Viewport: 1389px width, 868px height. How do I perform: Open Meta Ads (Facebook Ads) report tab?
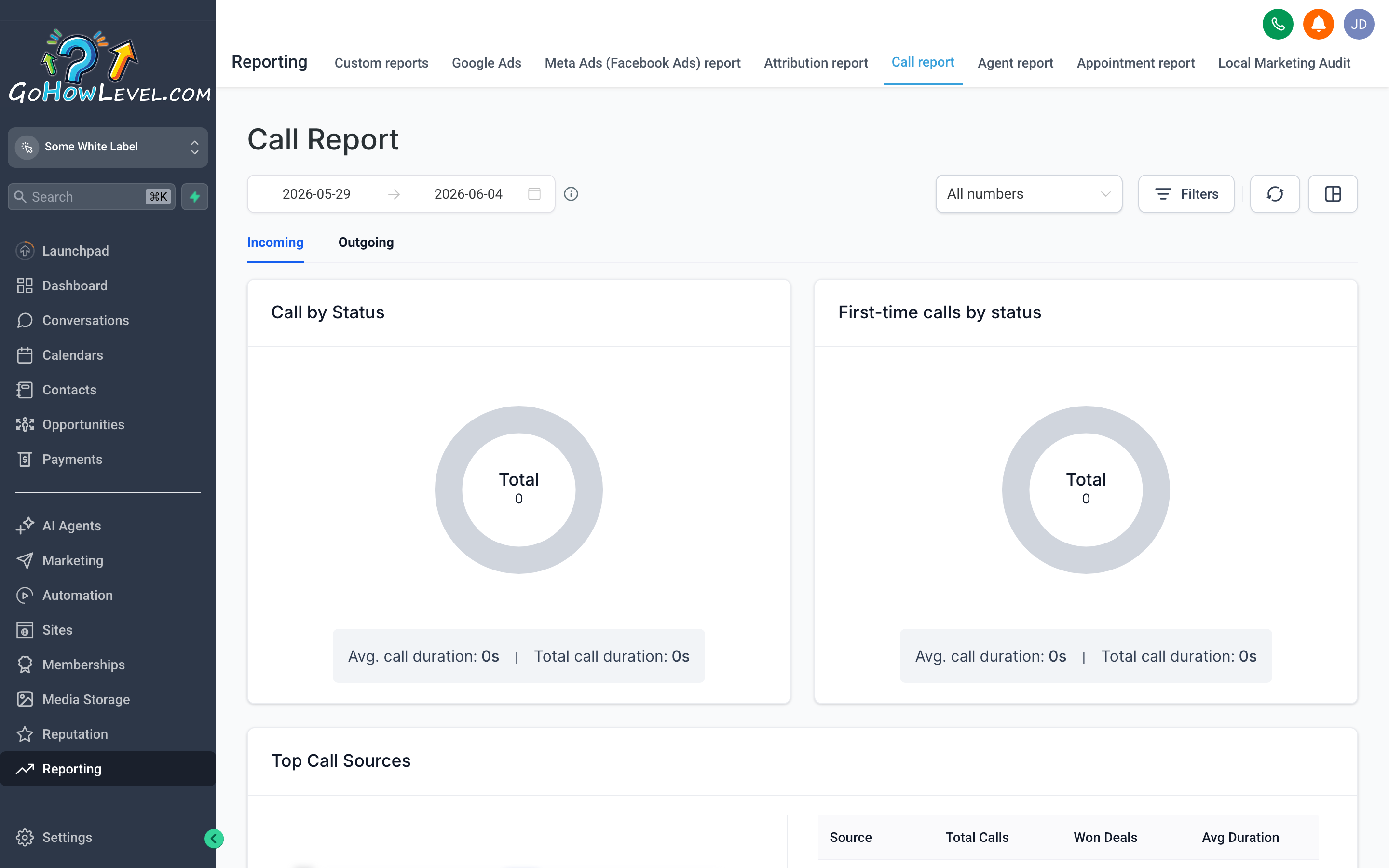click(642, 63)
